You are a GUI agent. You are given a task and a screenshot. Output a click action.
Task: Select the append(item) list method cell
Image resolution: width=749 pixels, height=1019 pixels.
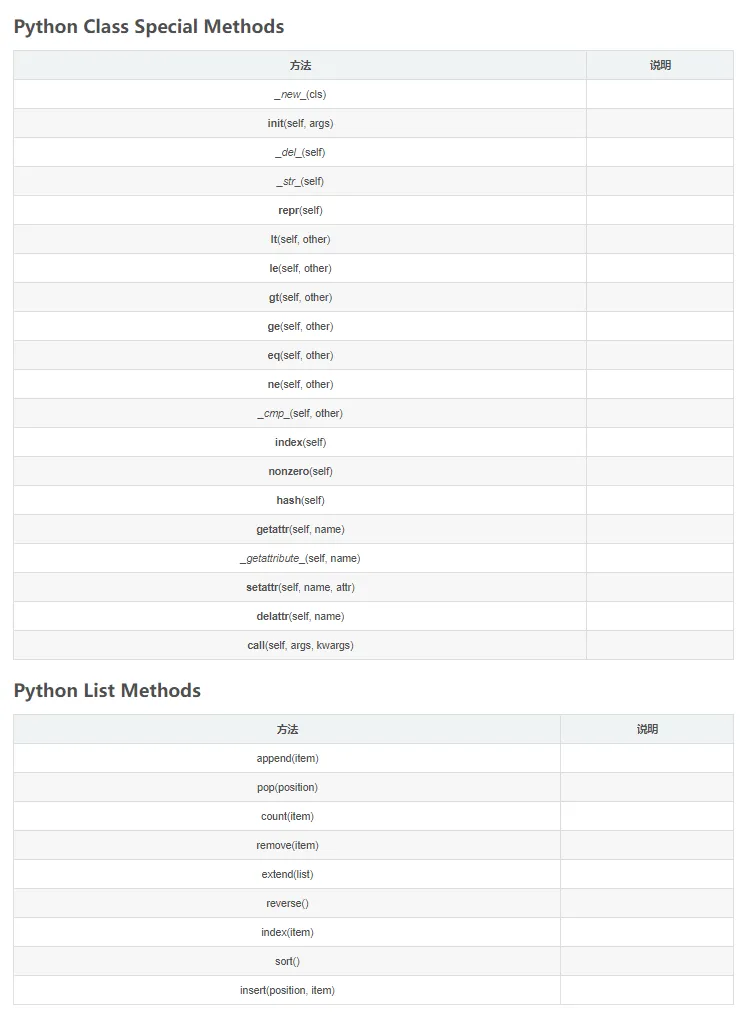[x=287, y=758]
